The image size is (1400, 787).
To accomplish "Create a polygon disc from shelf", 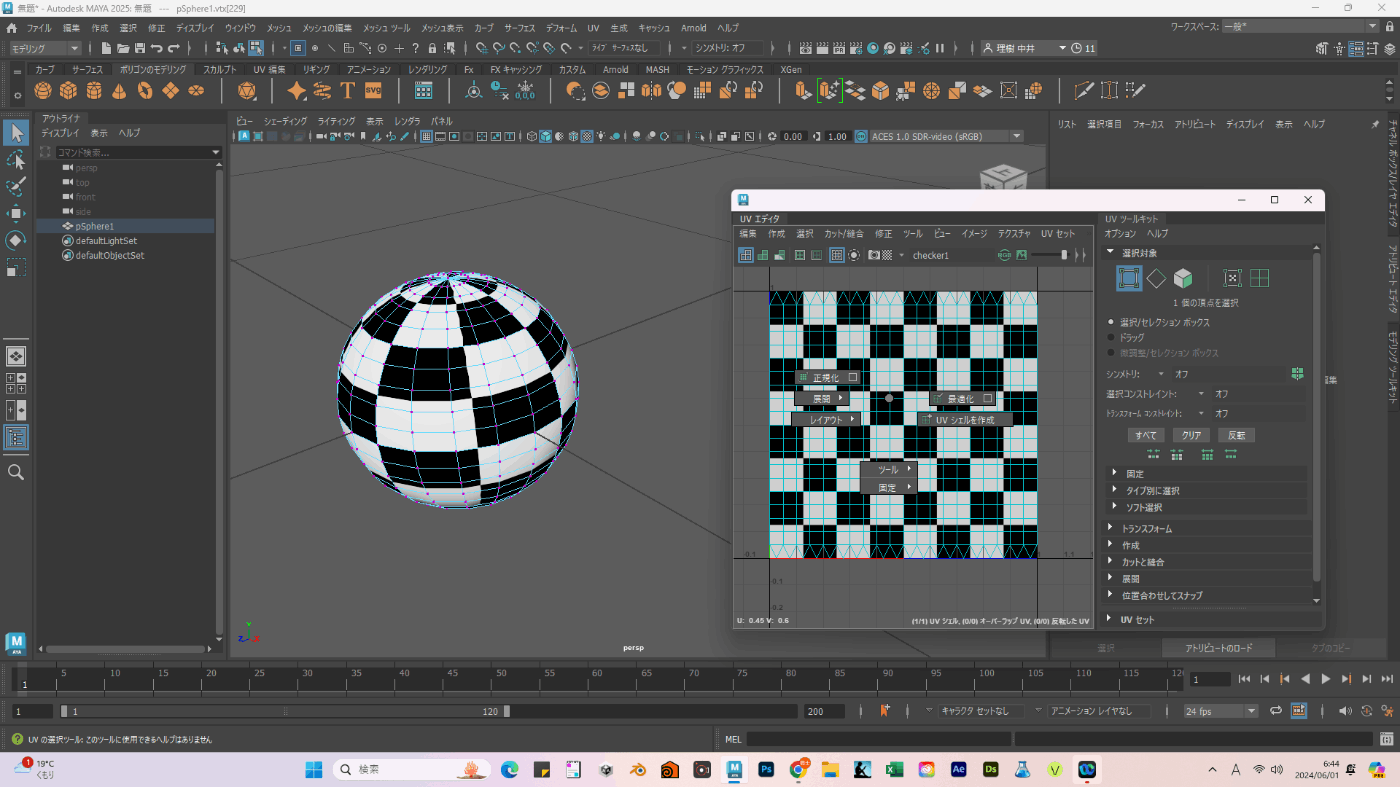I will click(x=196, y=91).
